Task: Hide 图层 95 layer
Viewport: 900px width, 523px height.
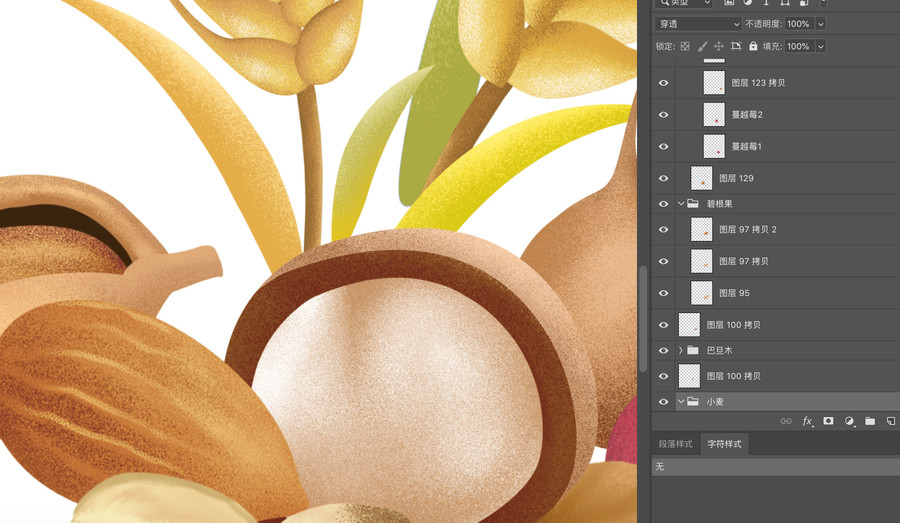Action: [664, 293]
